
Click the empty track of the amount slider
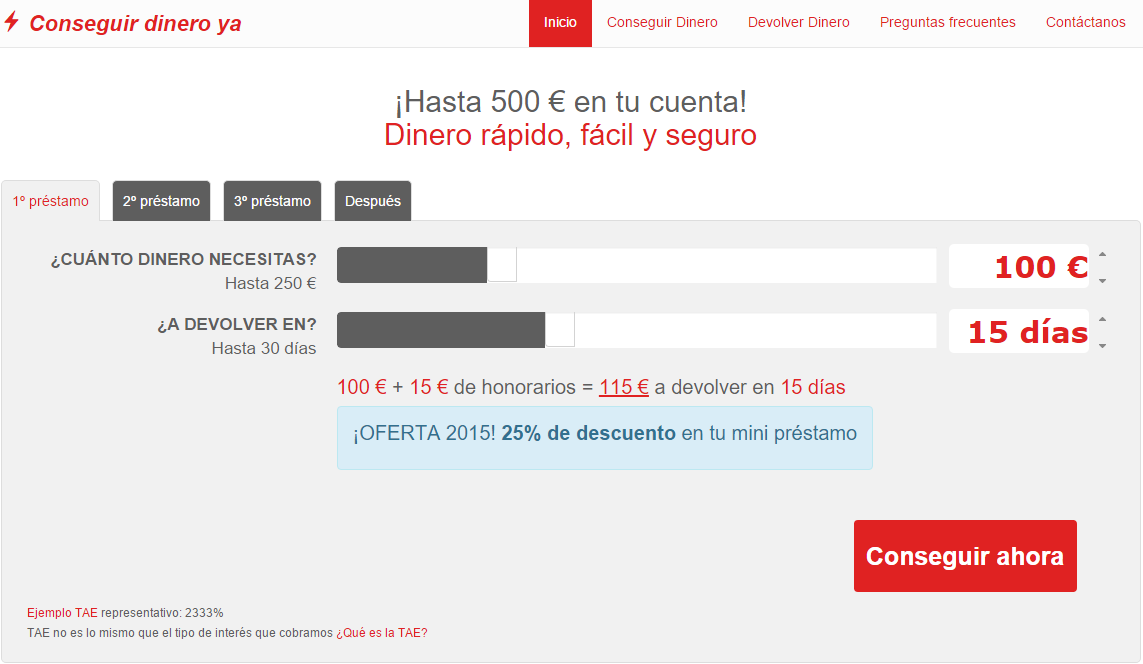726,265
